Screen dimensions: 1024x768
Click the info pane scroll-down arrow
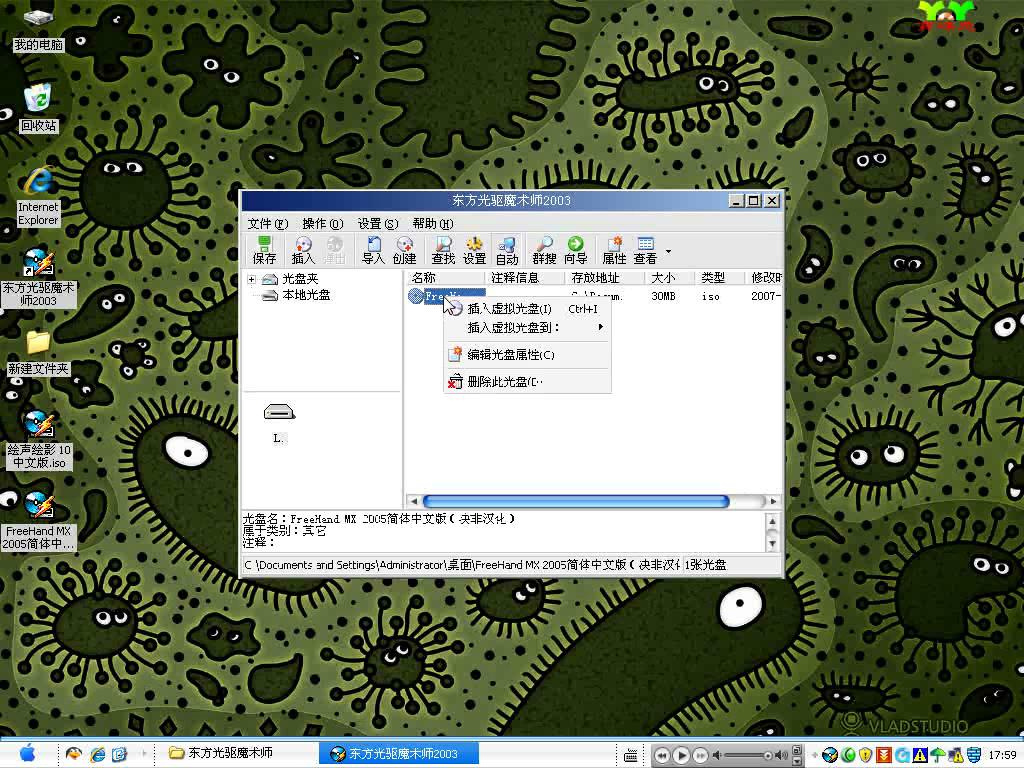point(772,543)
